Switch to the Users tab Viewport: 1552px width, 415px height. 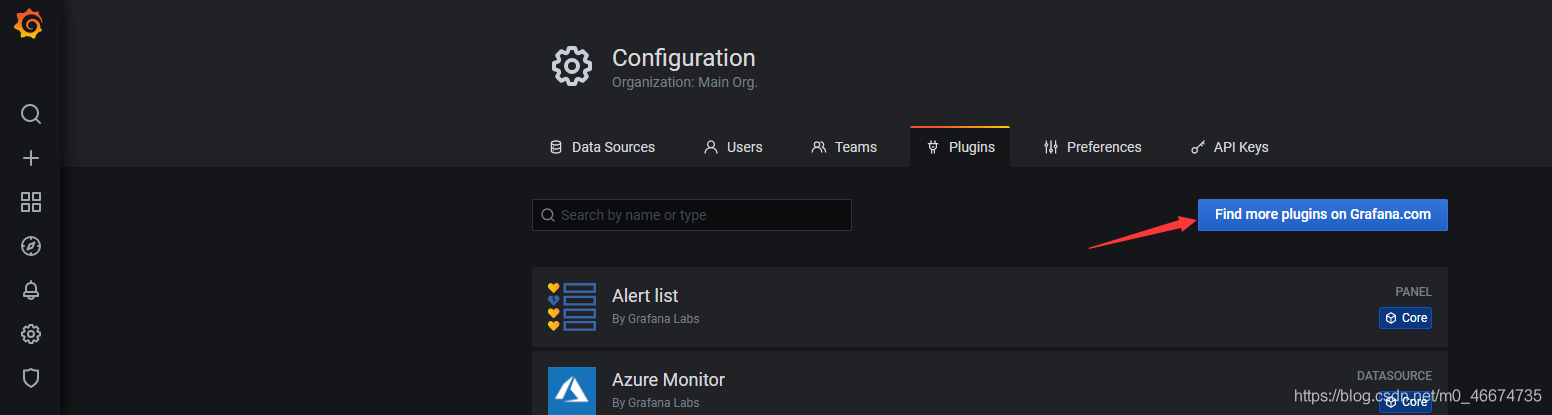click(x=733, y=147)
